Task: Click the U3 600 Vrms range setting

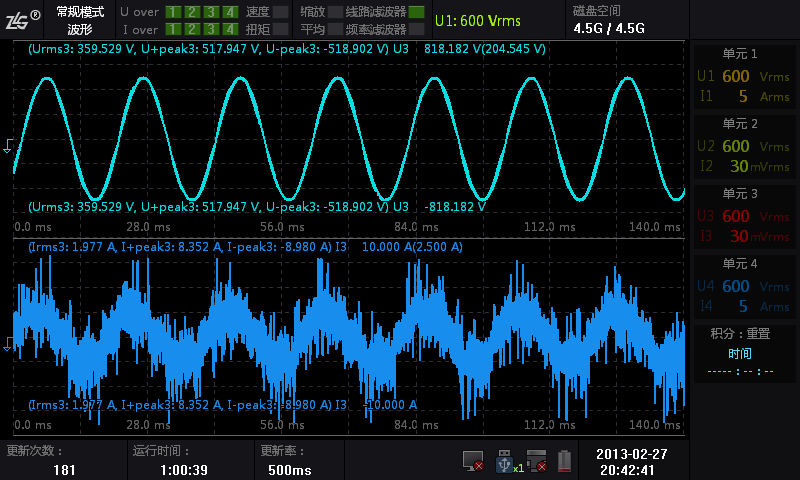Action: click(x=743, y=216)
